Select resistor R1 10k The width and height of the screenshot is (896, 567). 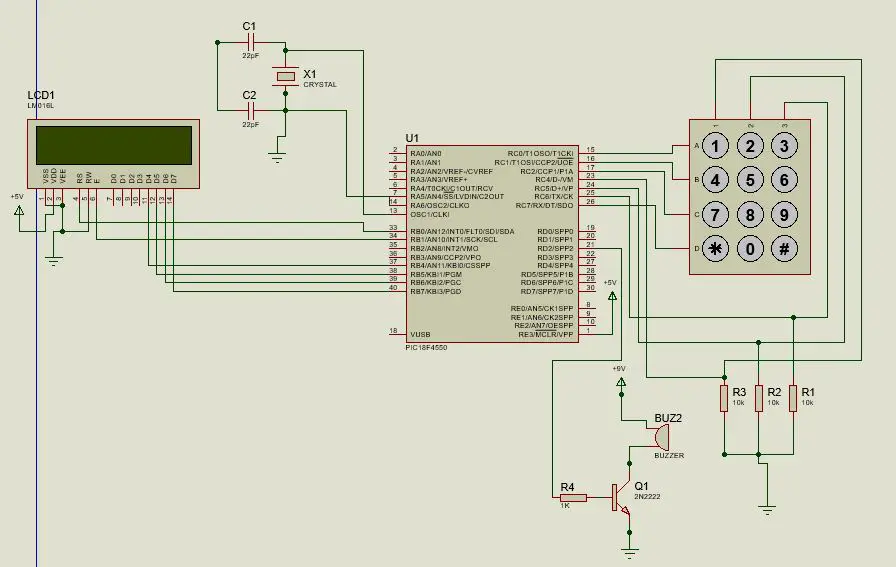[793, 398]
